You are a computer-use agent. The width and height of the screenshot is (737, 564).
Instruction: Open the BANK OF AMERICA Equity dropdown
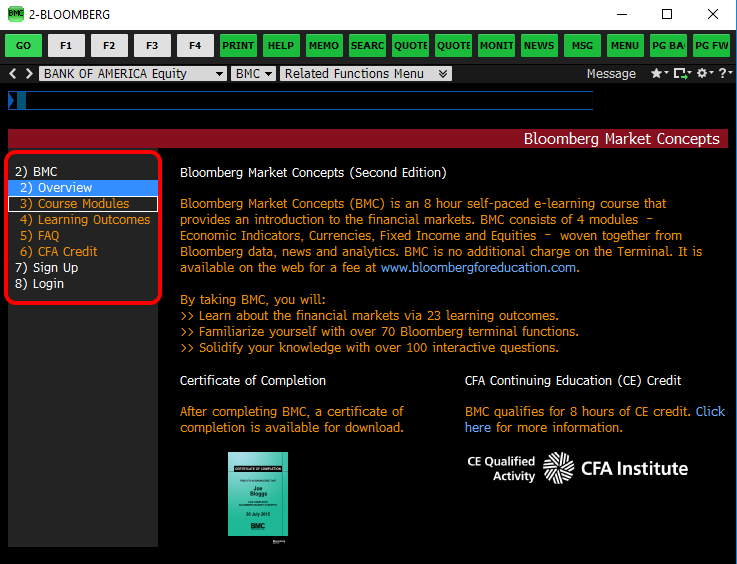[x=133, y=74]
